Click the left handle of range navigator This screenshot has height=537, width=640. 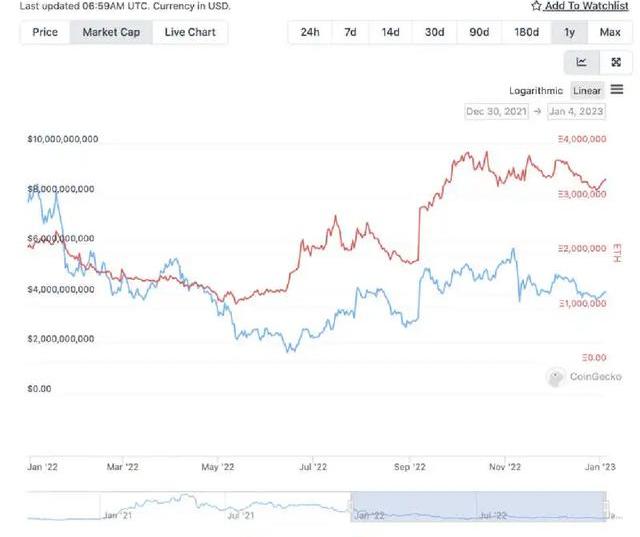point(350,506)
